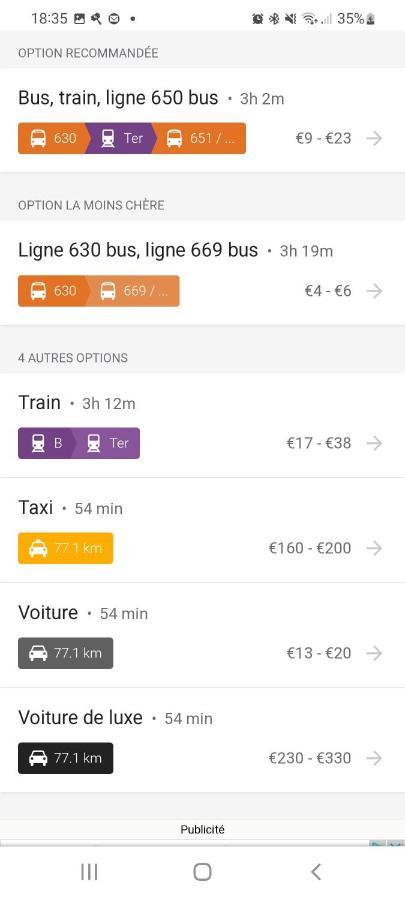Image resolution: width=405 pixels, height=900 pixels.
Task: Tap the 651 bus segment badge
Action: pos(200,138)
